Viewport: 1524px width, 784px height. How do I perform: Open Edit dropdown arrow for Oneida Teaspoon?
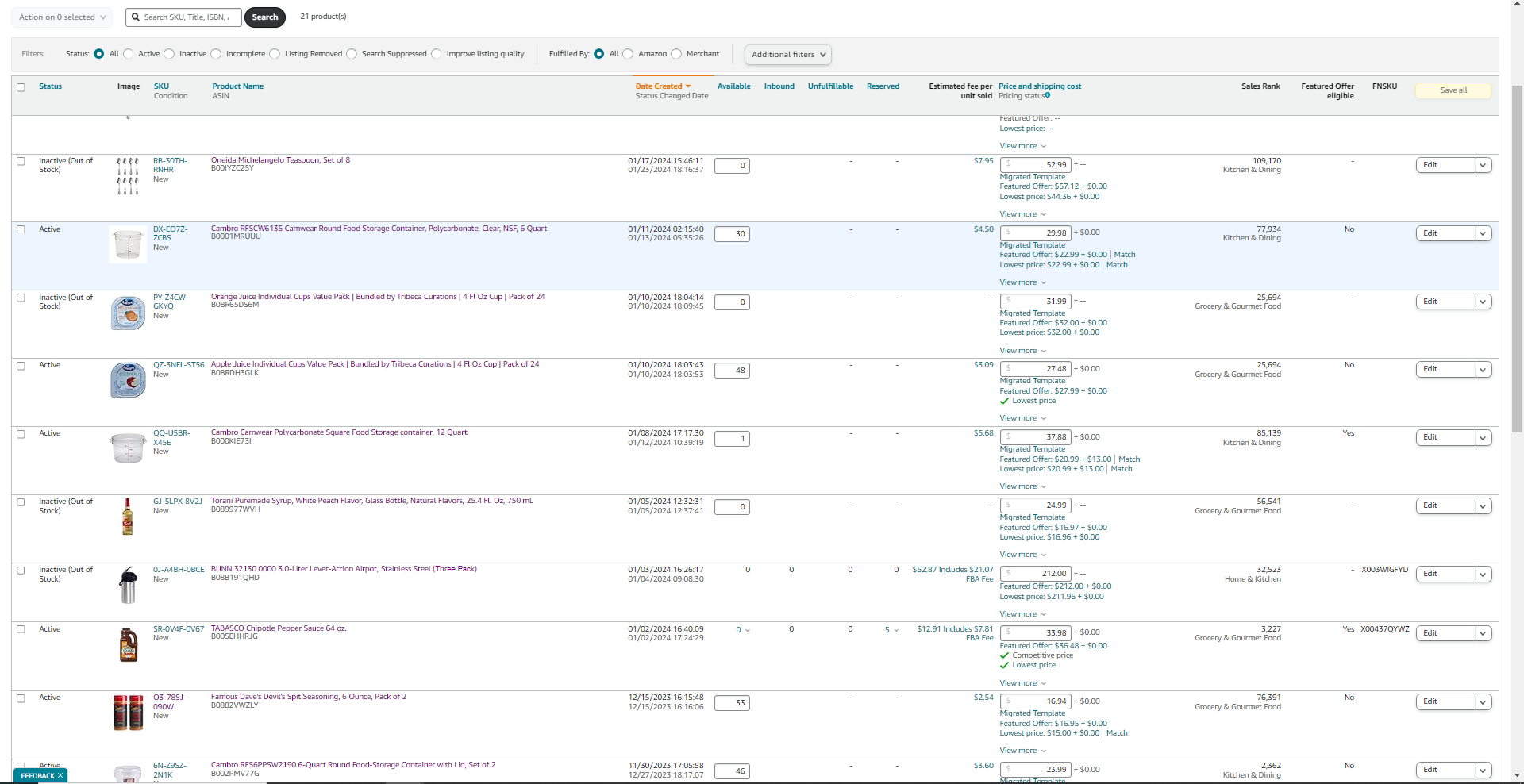coord(1483,165)
